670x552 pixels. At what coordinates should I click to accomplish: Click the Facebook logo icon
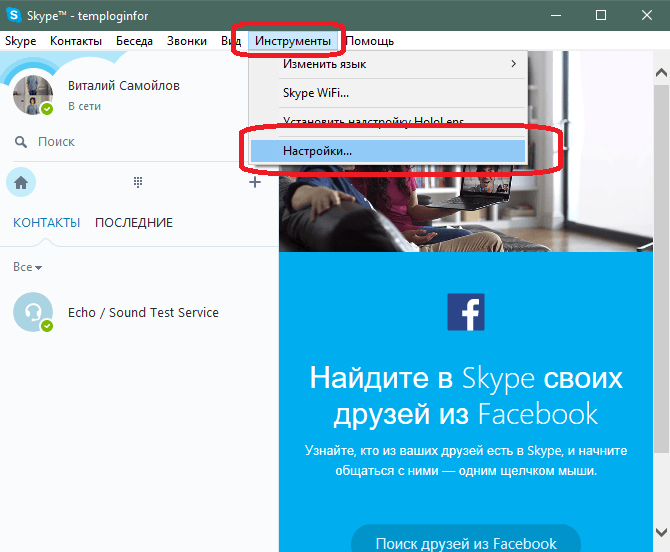coord(466,312)
